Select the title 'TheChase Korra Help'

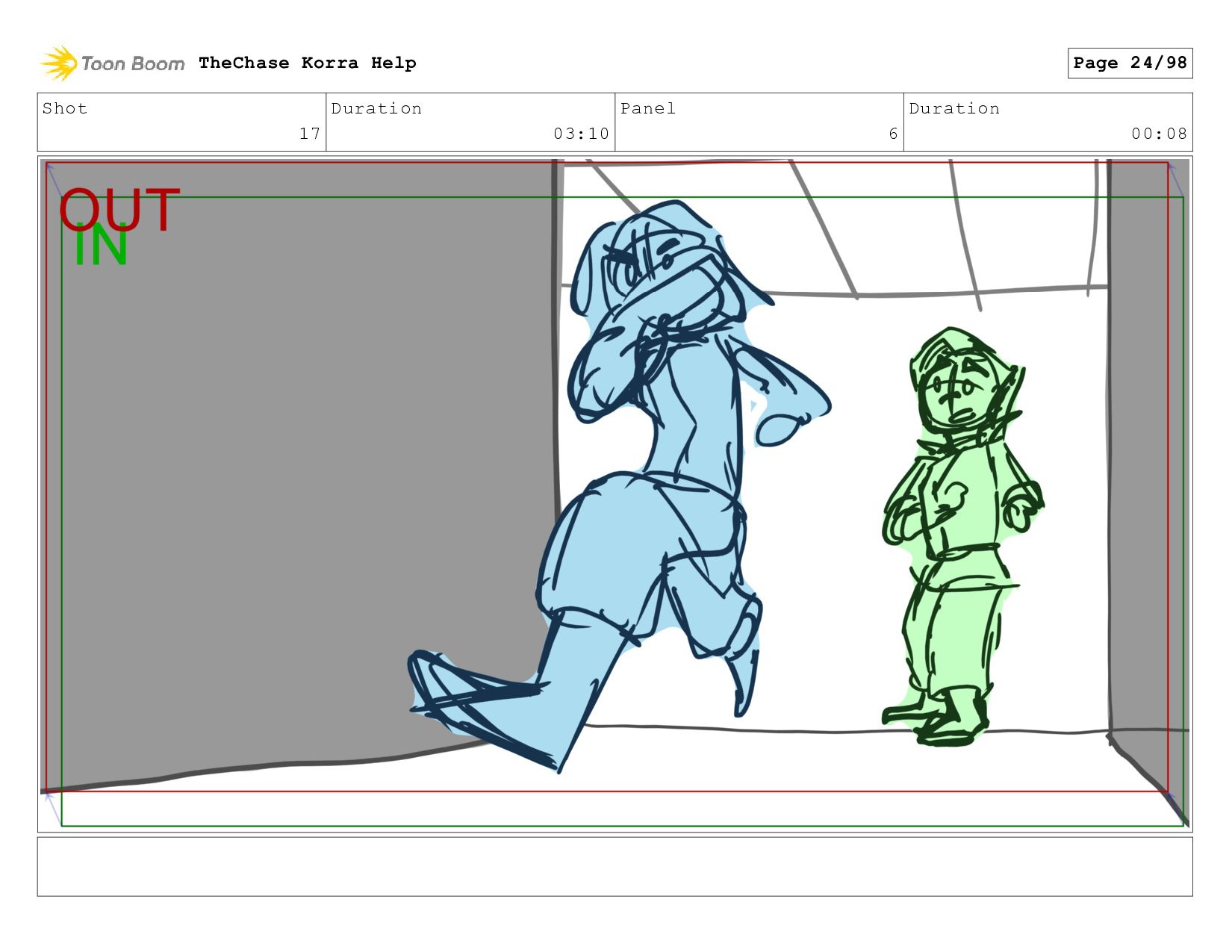pos(308,63)
